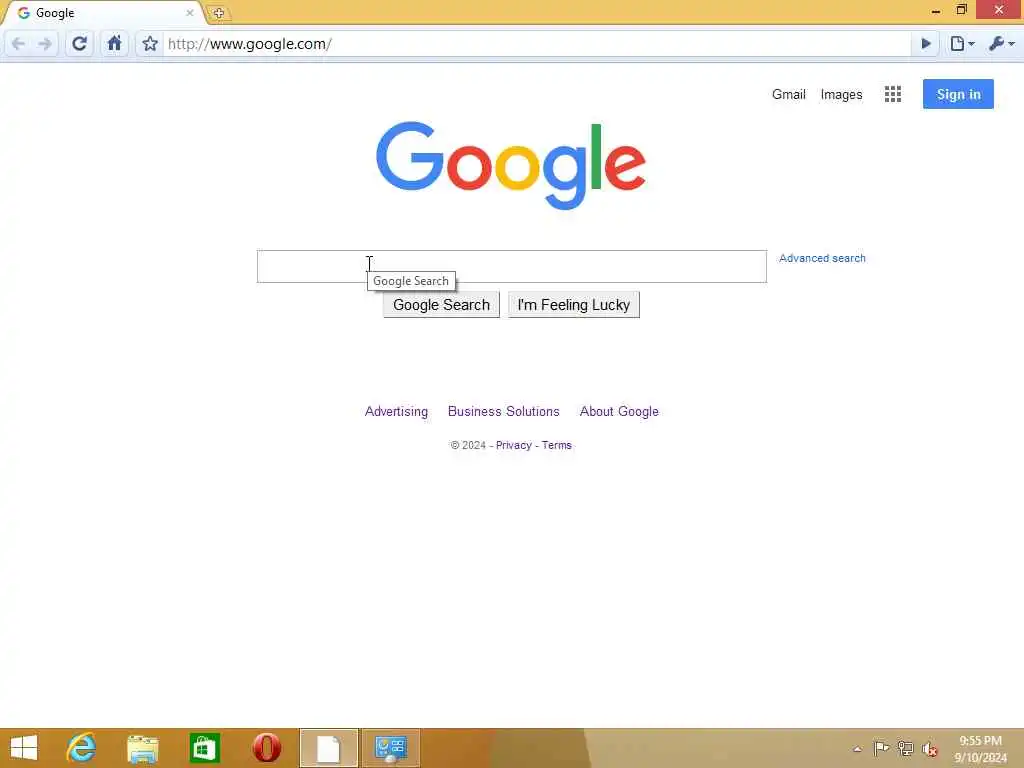Reload the page with the refresh icon
Image resolution: width=1024 pixels, height=768 pixels.
click(x=79, y=44)
